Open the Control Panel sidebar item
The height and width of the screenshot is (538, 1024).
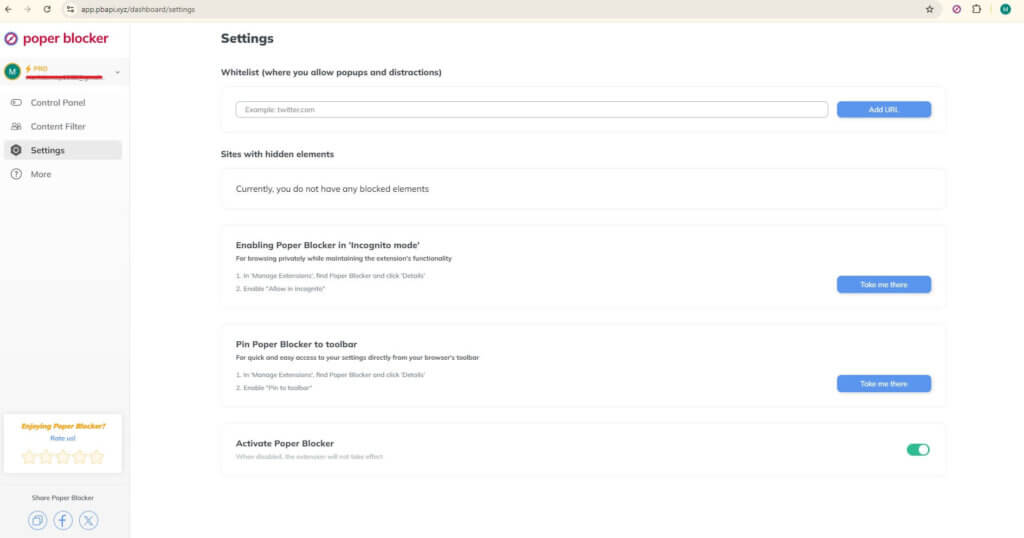[x=57, y=103]
